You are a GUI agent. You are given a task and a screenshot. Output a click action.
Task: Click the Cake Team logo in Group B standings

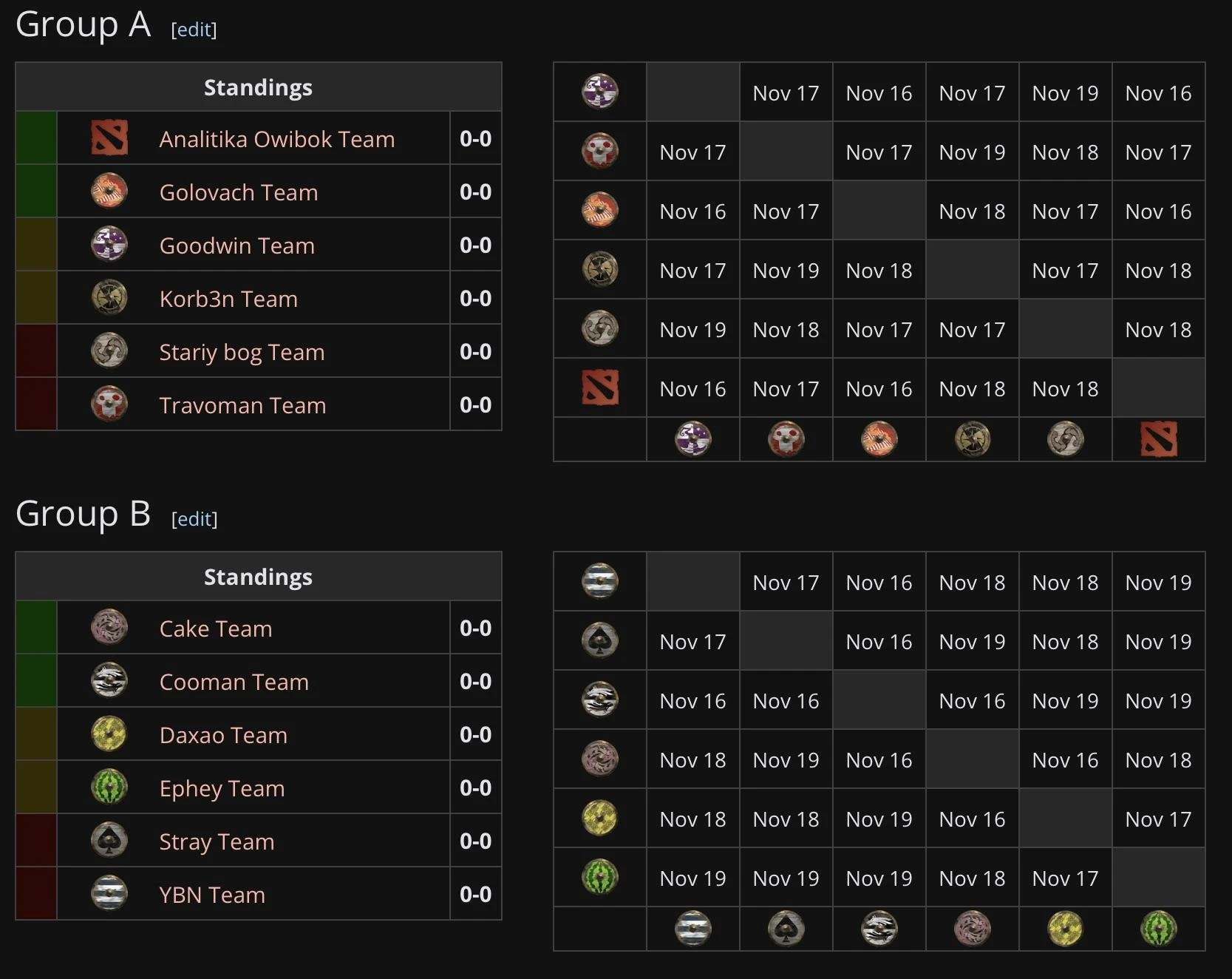109,628
